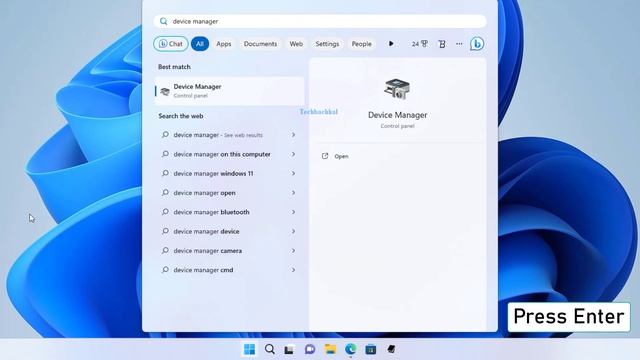
Task: Expand chevron for 'camera' row
Action: (293, 251)
